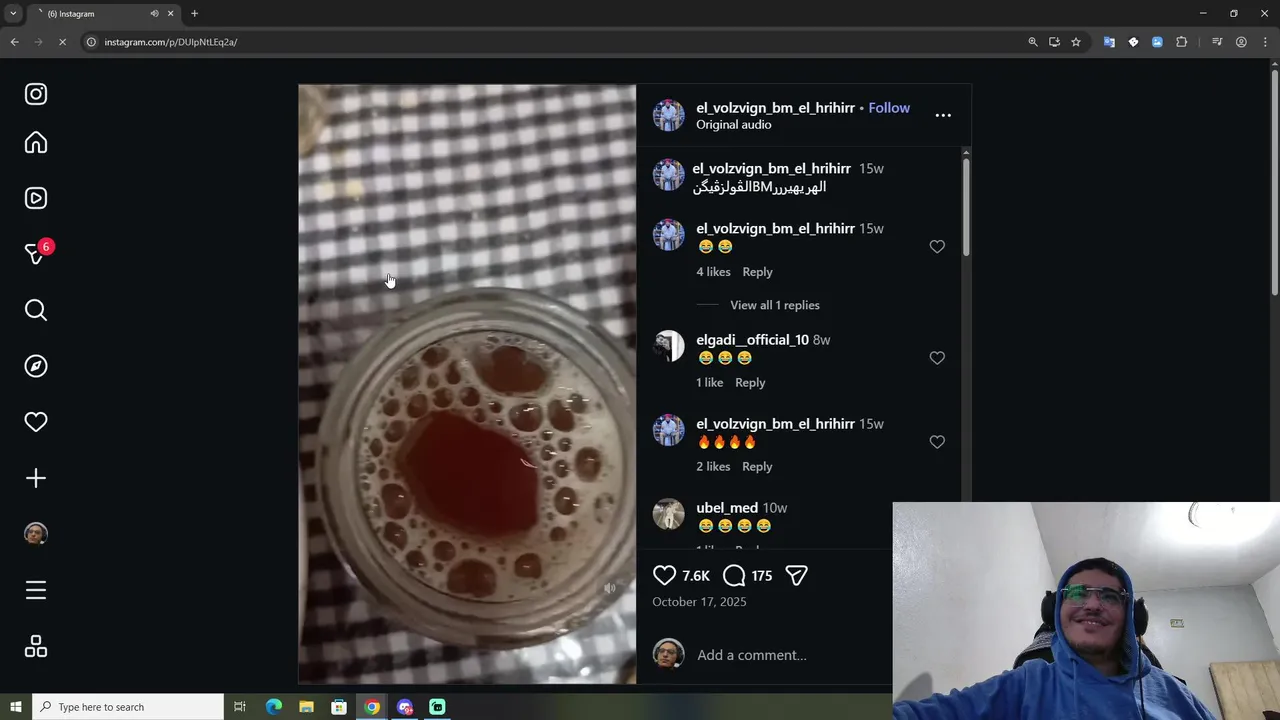Open the Notifications heart in the sidebar
The width and height of the screenshot is (1280, 720).
(x=36, y=422)
